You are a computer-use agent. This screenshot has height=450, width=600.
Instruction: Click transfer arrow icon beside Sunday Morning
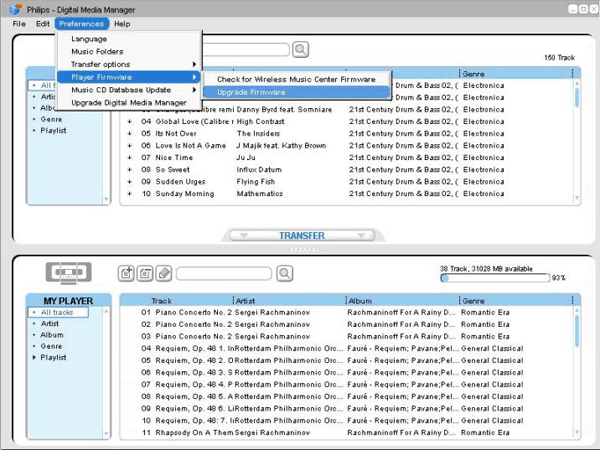[130, 194]
